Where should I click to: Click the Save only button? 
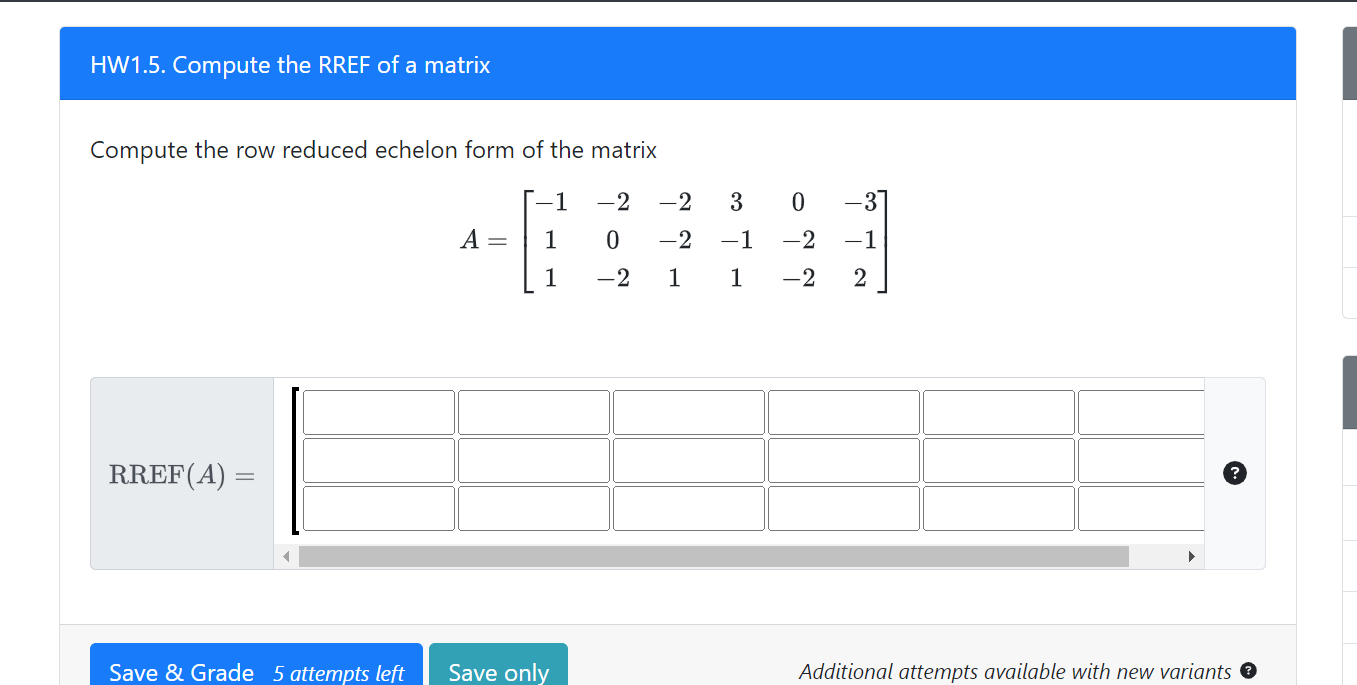[x=498, y=671]
